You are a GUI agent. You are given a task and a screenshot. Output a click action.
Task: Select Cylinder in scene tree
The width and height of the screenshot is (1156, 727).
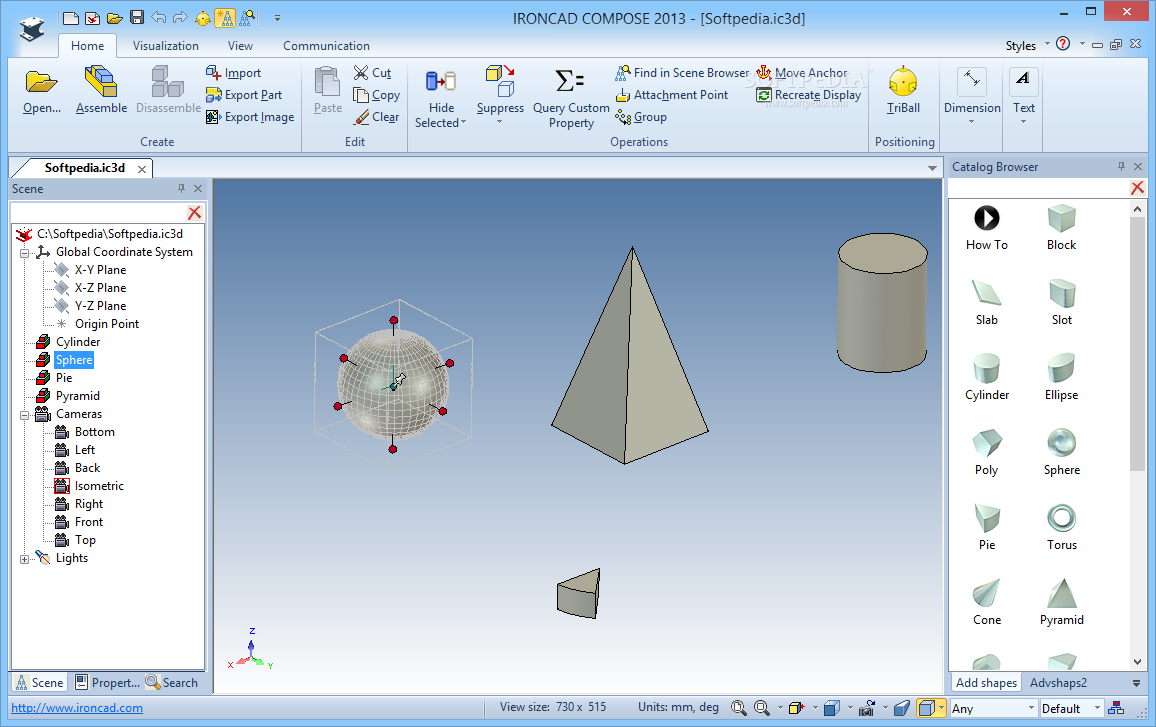point(77,342)
